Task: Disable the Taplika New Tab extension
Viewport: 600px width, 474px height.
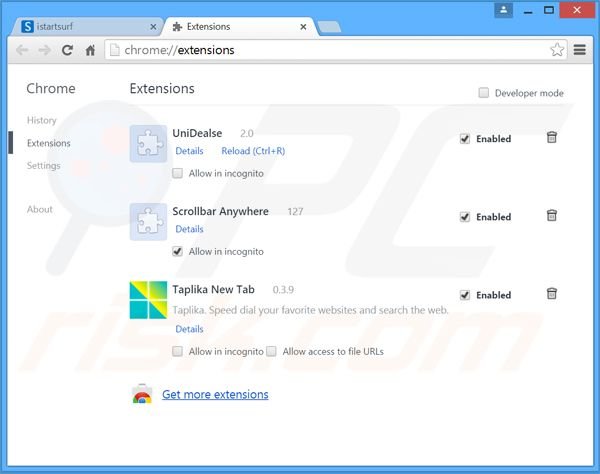Action: coord(465,295)
